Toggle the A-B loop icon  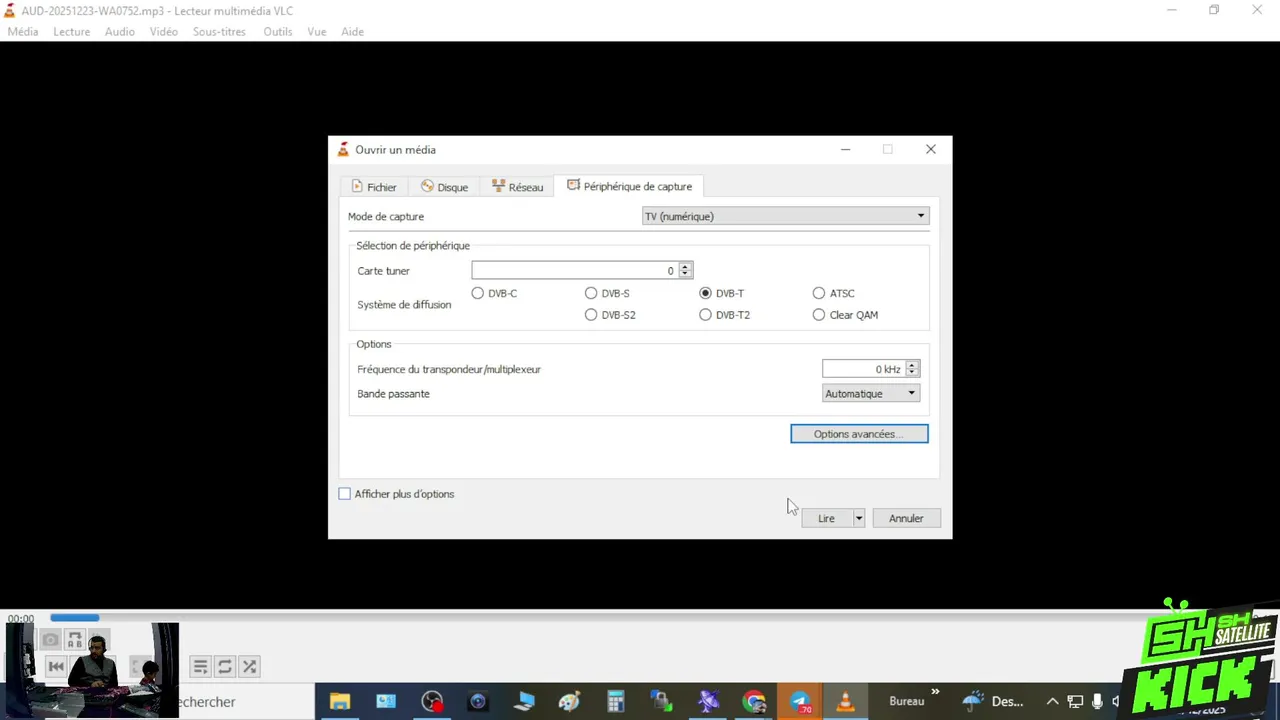75,640
